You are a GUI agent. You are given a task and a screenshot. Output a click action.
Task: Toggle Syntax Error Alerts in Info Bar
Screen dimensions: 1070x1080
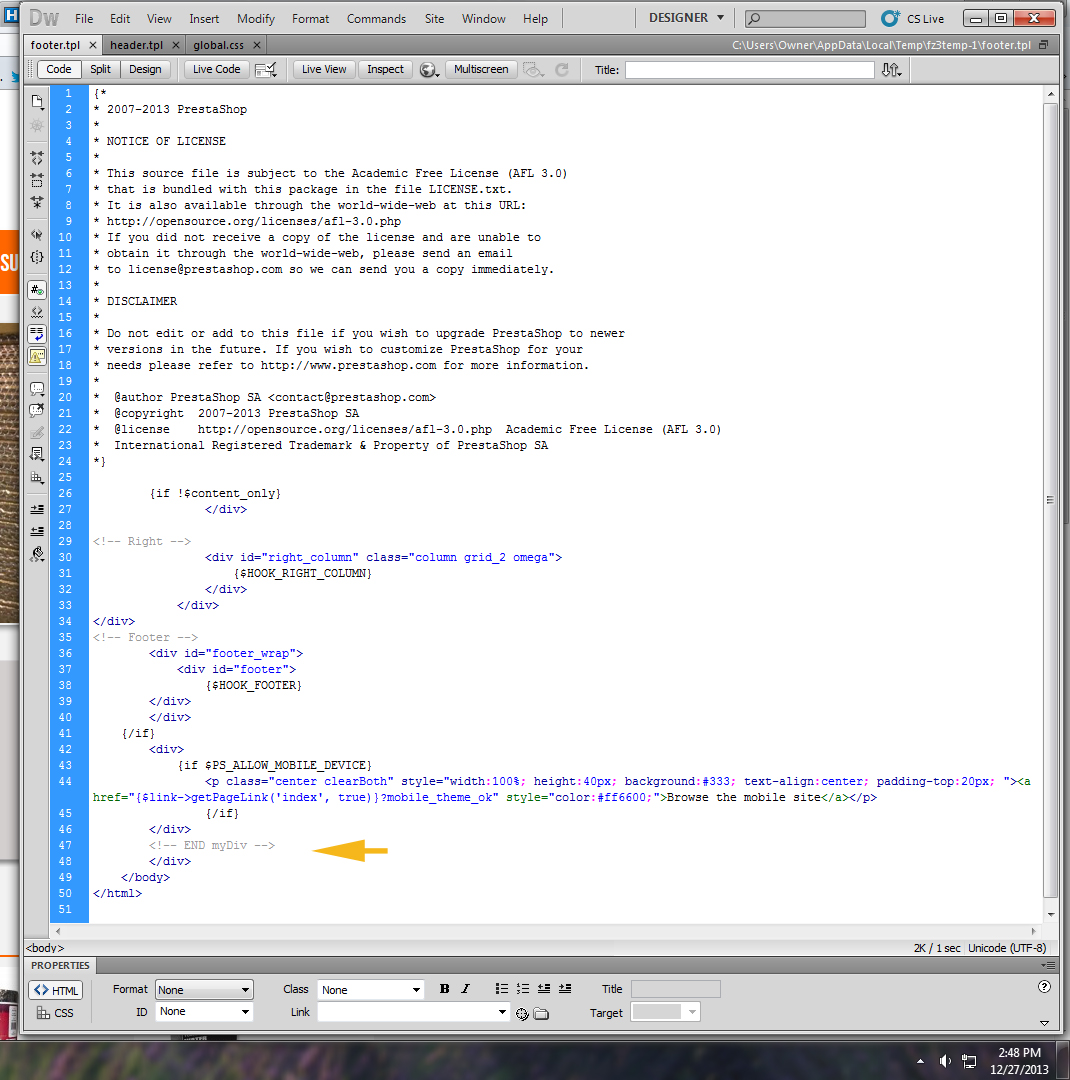[x=37, y=356]
